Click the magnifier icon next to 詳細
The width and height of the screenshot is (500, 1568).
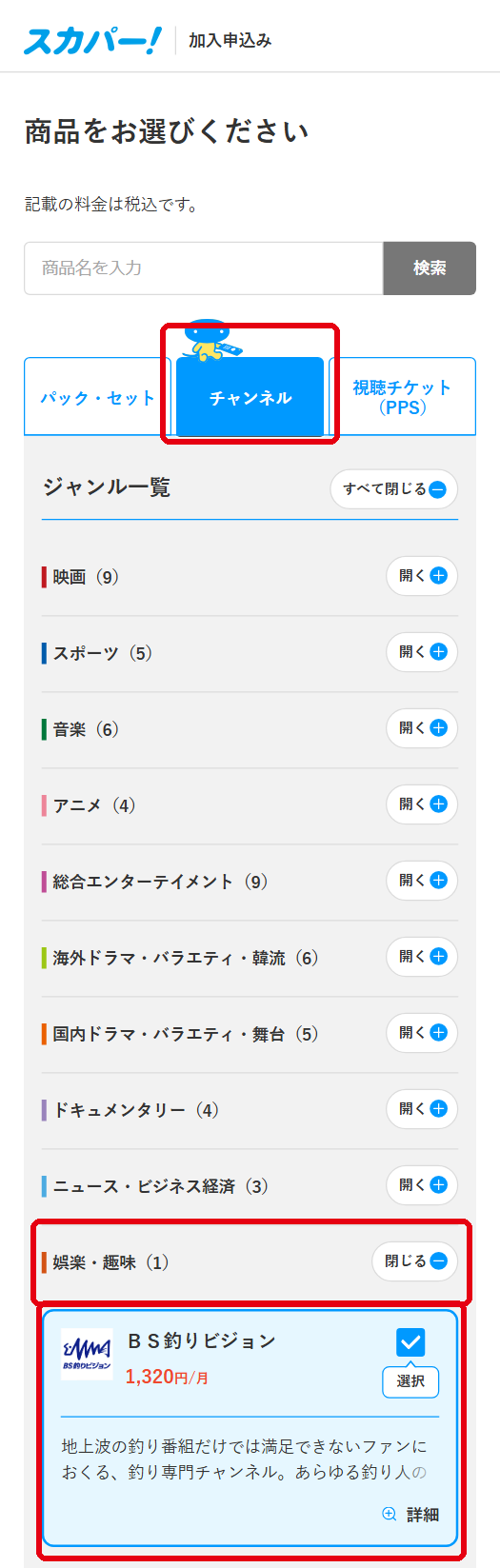pyautogui.click(x=389, y=1514)
